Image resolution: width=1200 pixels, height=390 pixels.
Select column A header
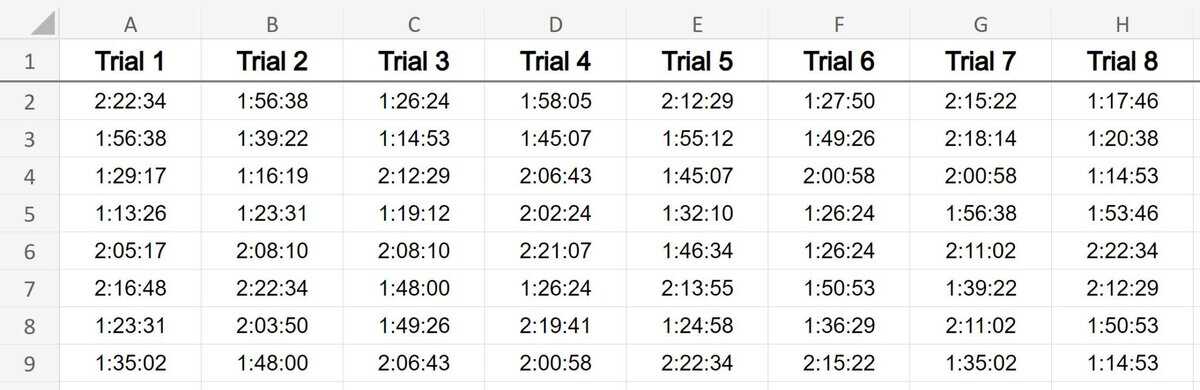pyautogui.click(x=130, y=22)
